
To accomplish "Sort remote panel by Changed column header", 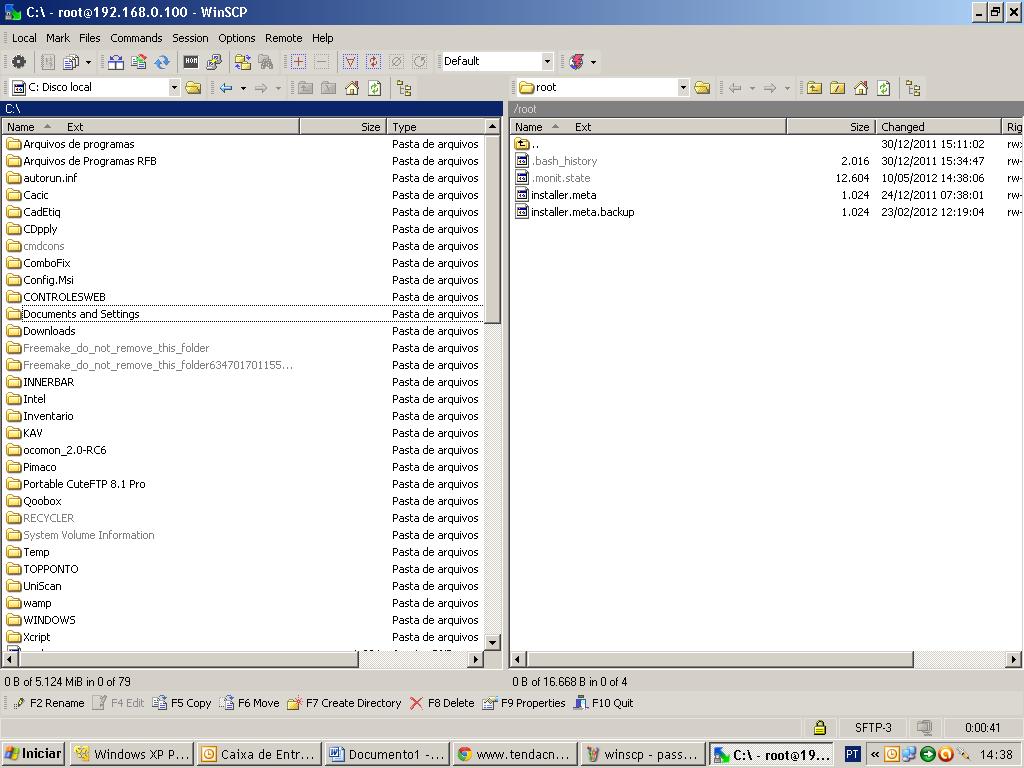I will point(938,127).
